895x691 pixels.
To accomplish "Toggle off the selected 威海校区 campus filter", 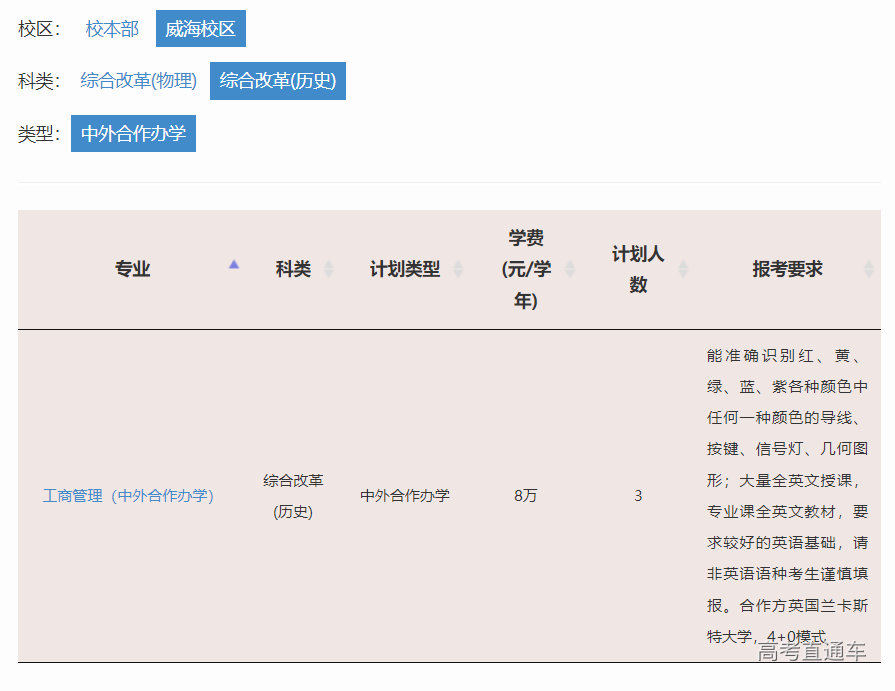I will tap(199, 28).
